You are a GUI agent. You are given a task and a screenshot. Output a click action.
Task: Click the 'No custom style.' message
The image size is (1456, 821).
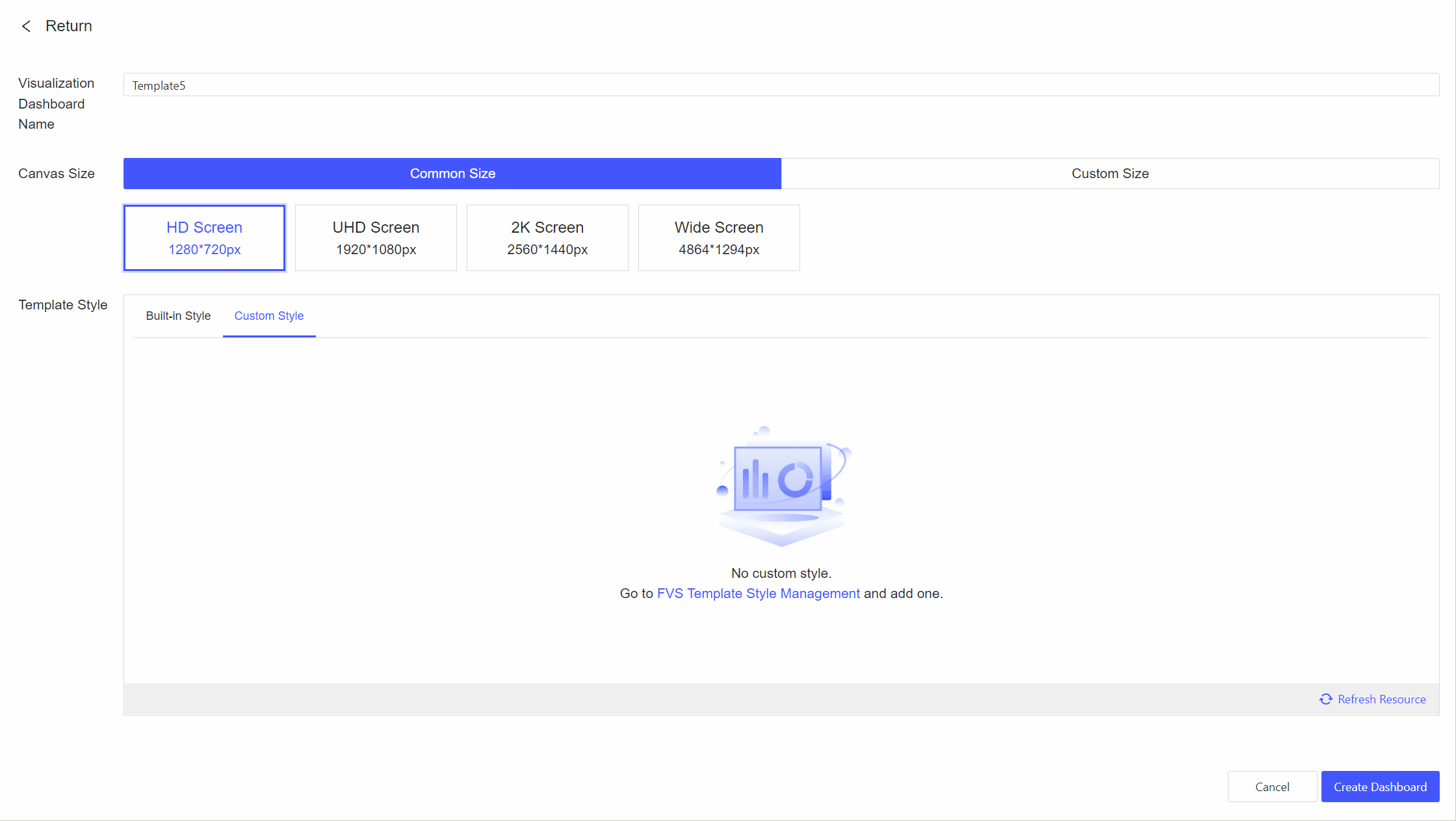click(781, 573)
